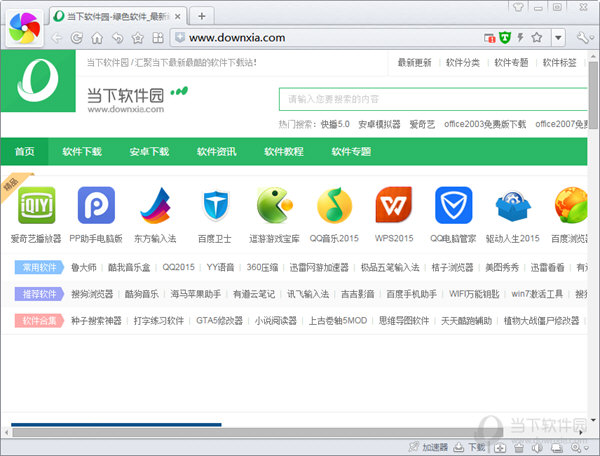Bookmark this page with address bar star
This screenshot has width=600, height=456.
click(x=537, y=37)
